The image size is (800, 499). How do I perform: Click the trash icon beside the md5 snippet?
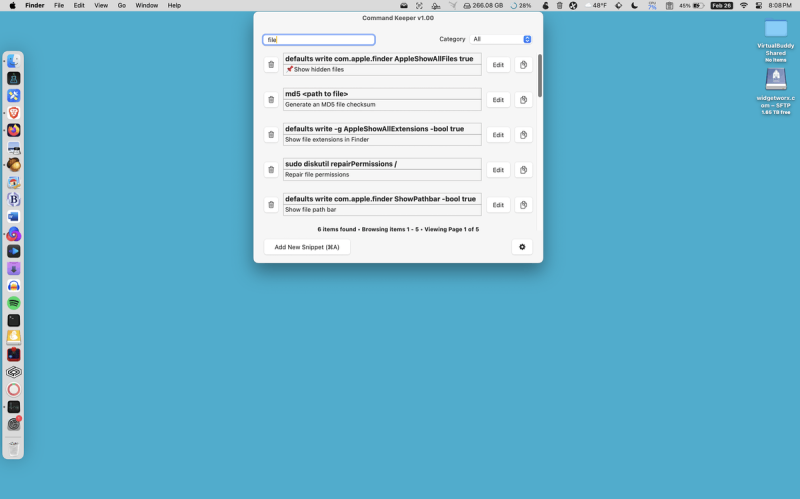(271, 100)
